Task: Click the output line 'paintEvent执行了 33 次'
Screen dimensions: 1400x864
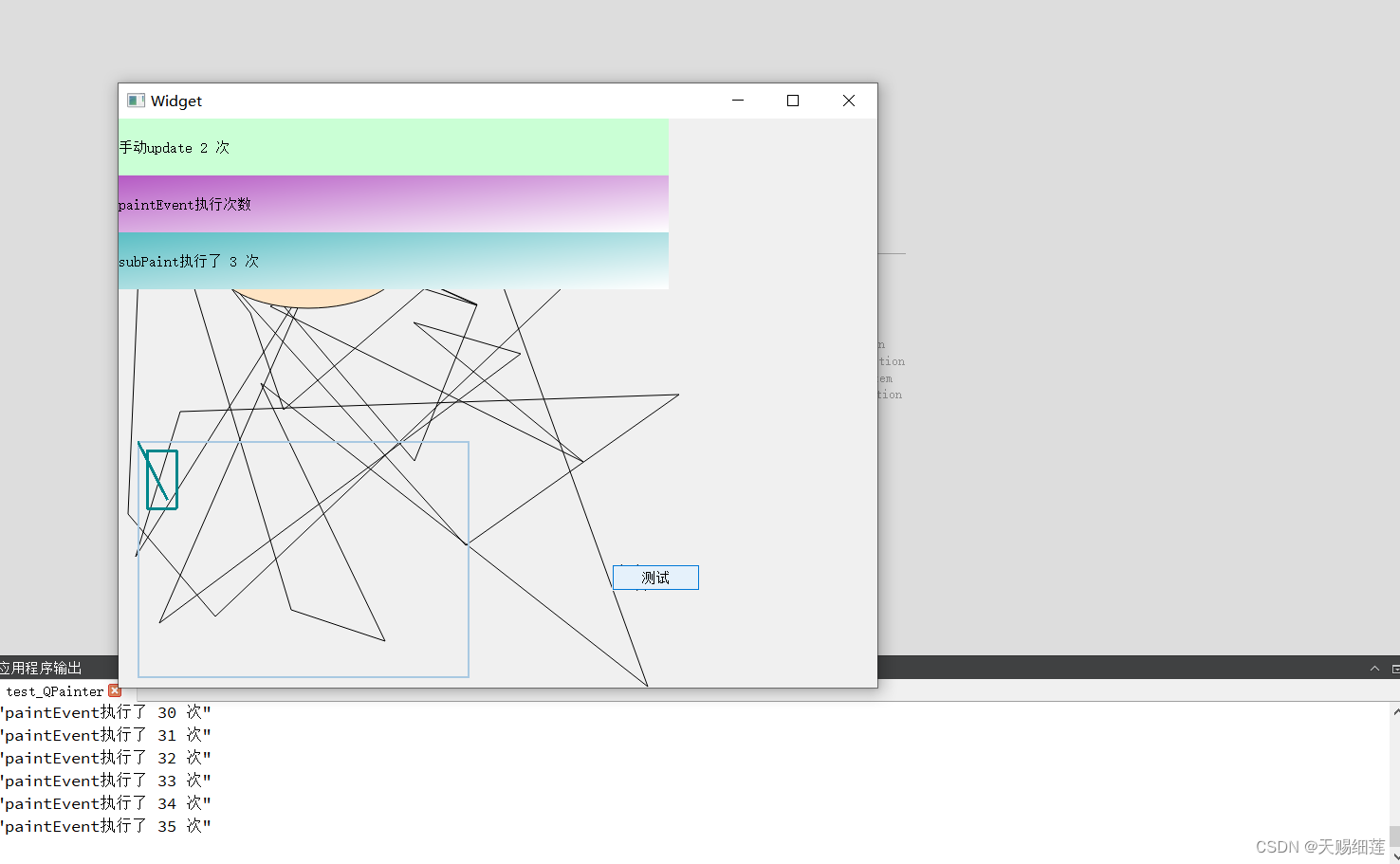Action: [105, 781]
